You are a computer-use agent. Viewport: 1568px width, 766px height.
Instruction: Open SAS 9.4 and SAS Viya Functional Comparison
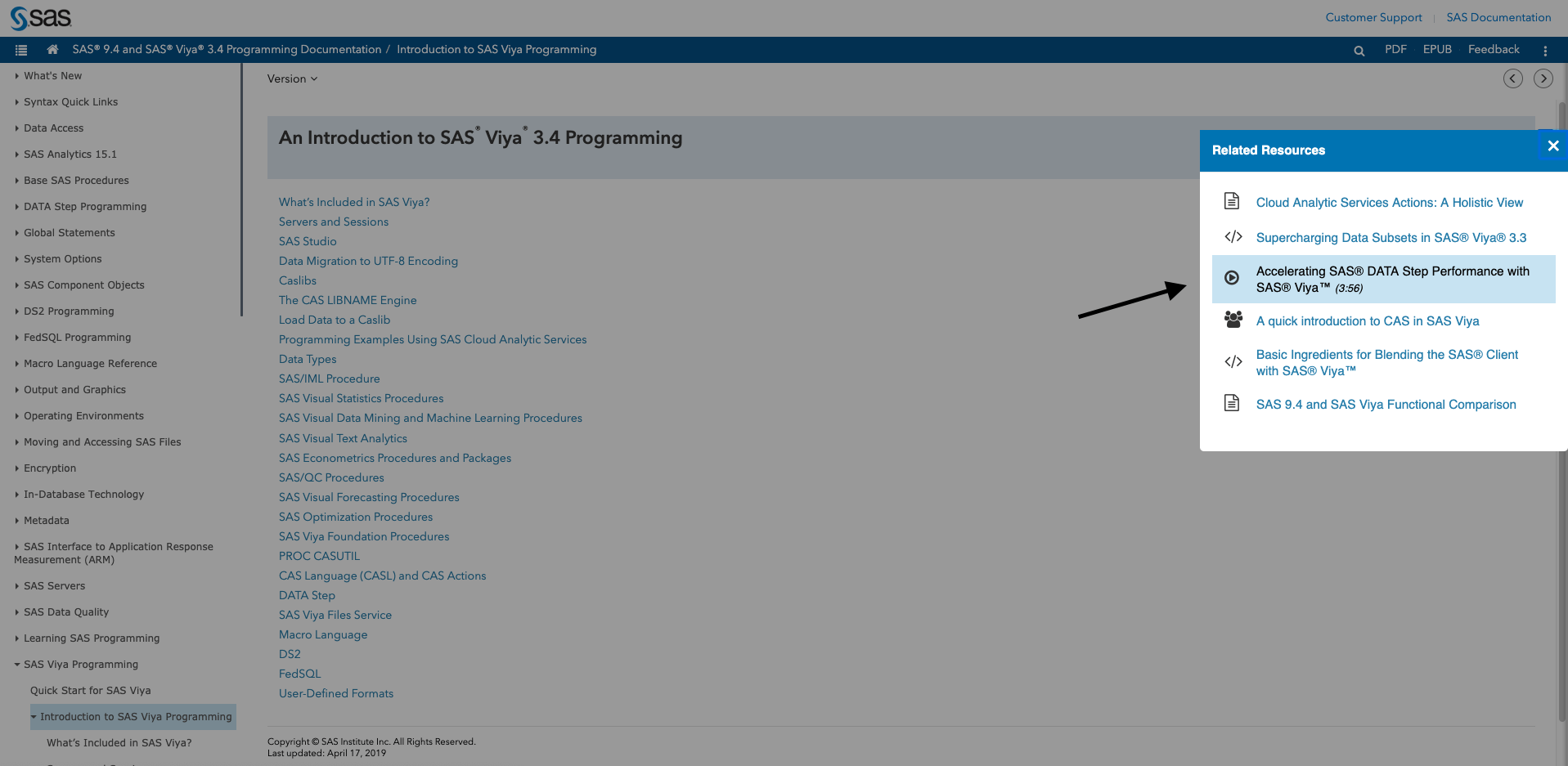click(1386, 405)
